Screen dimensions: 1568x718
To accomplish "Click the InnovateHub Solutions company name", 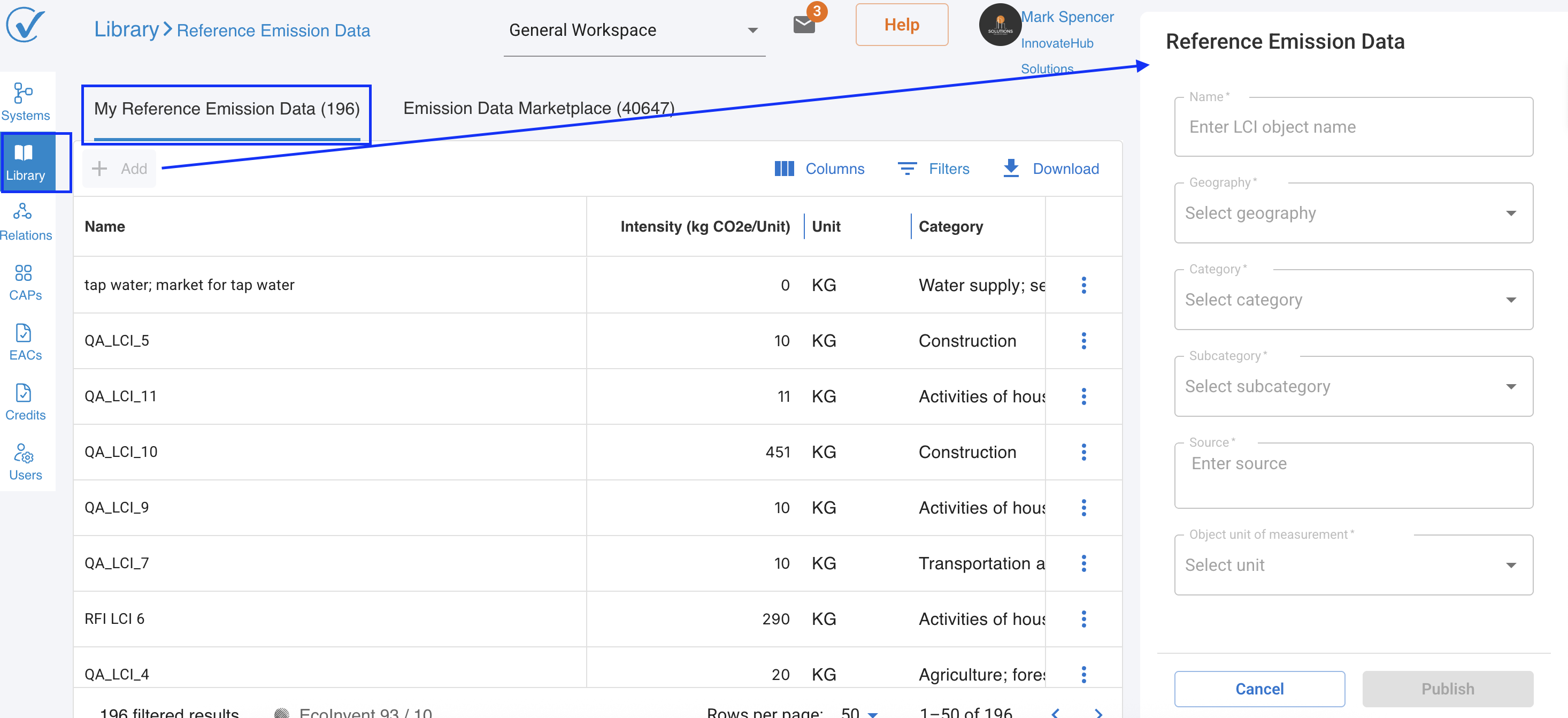I will point(1057,56).
